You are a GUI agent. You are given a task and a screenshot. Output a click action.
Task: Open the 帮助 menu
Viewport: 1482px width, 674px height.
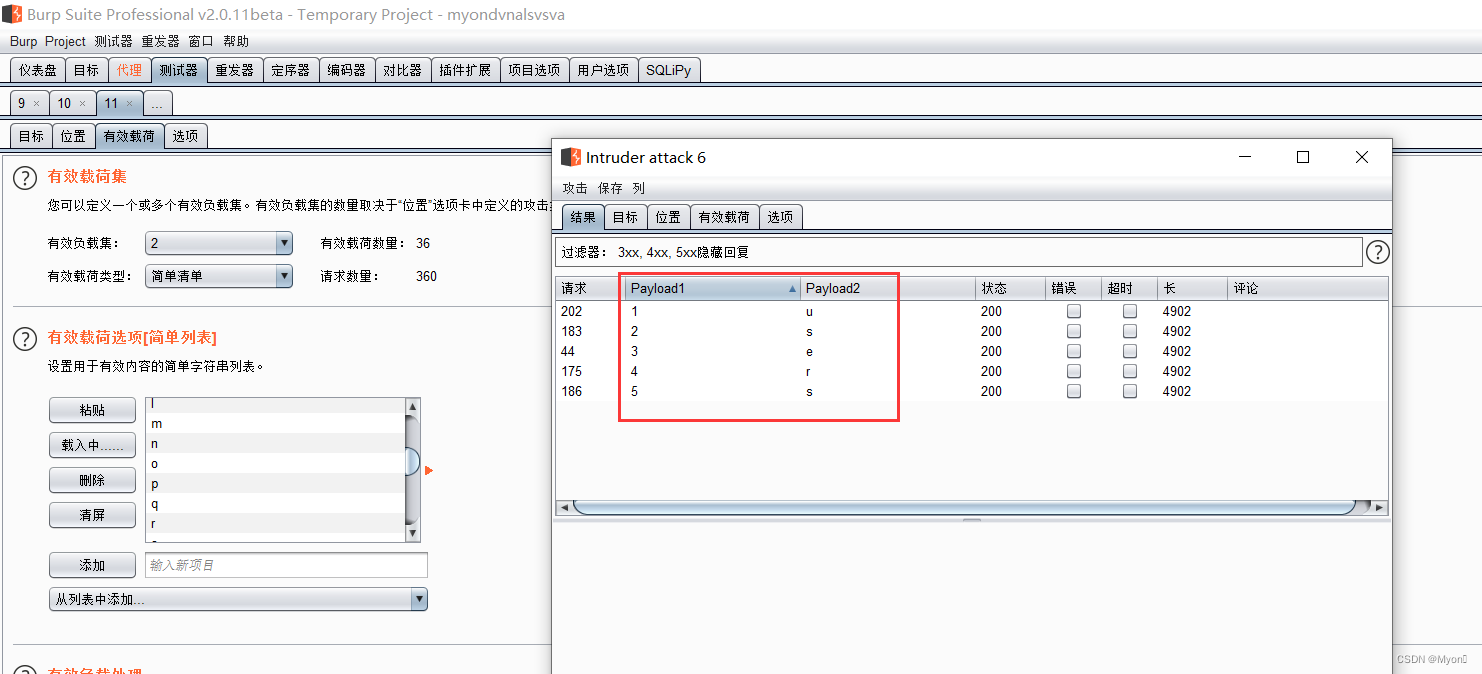pyautogui.click(x=236, y=41)
